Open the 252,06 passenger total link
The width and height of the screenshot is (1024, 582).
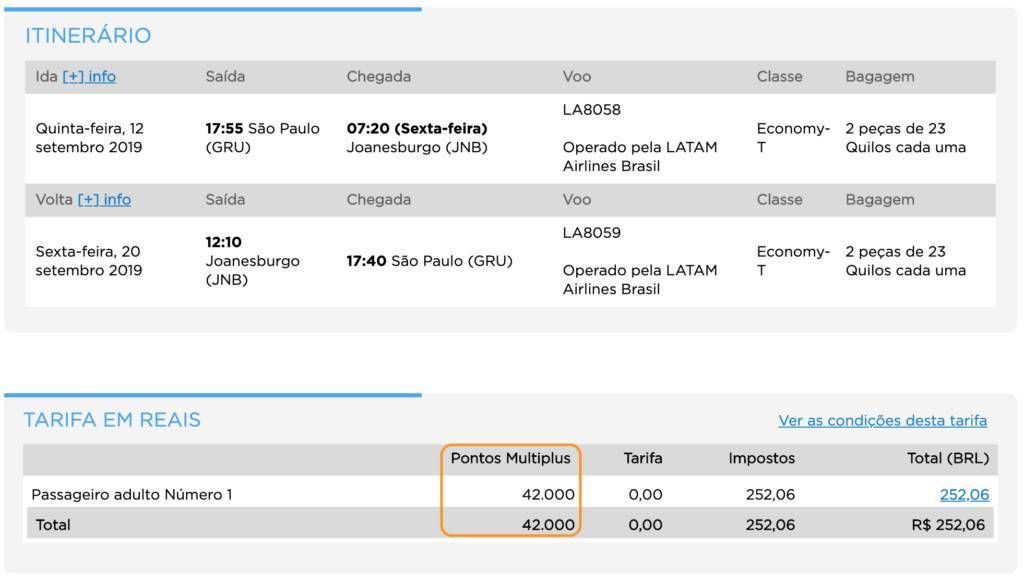964,494
